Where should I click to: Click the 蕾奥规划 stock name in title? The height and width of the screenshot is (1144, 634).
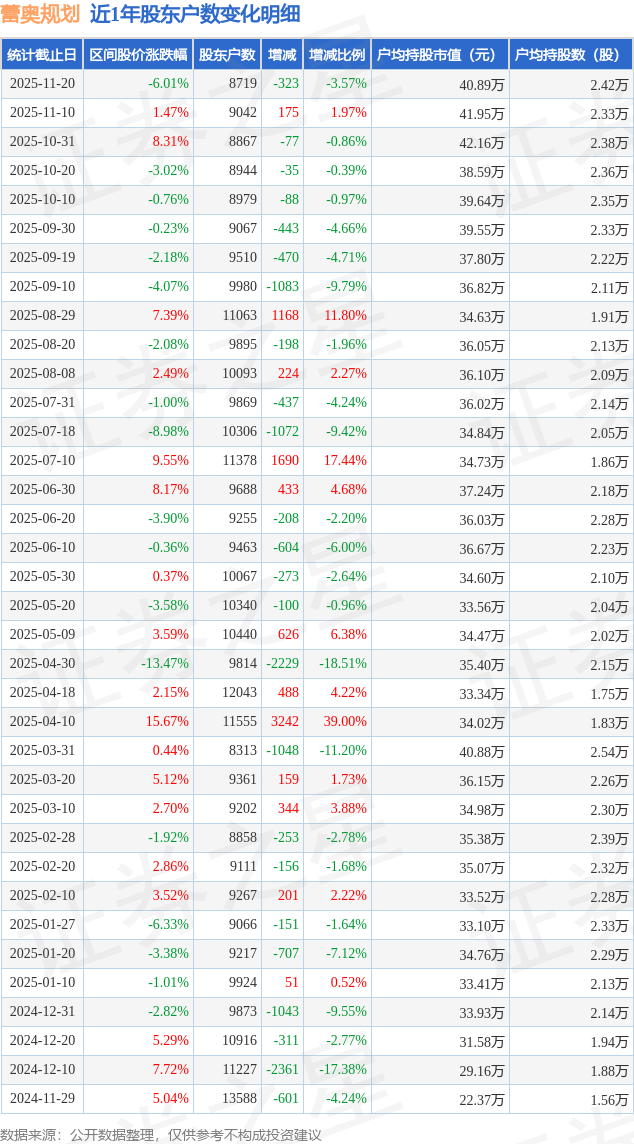(x=40, y=14)
